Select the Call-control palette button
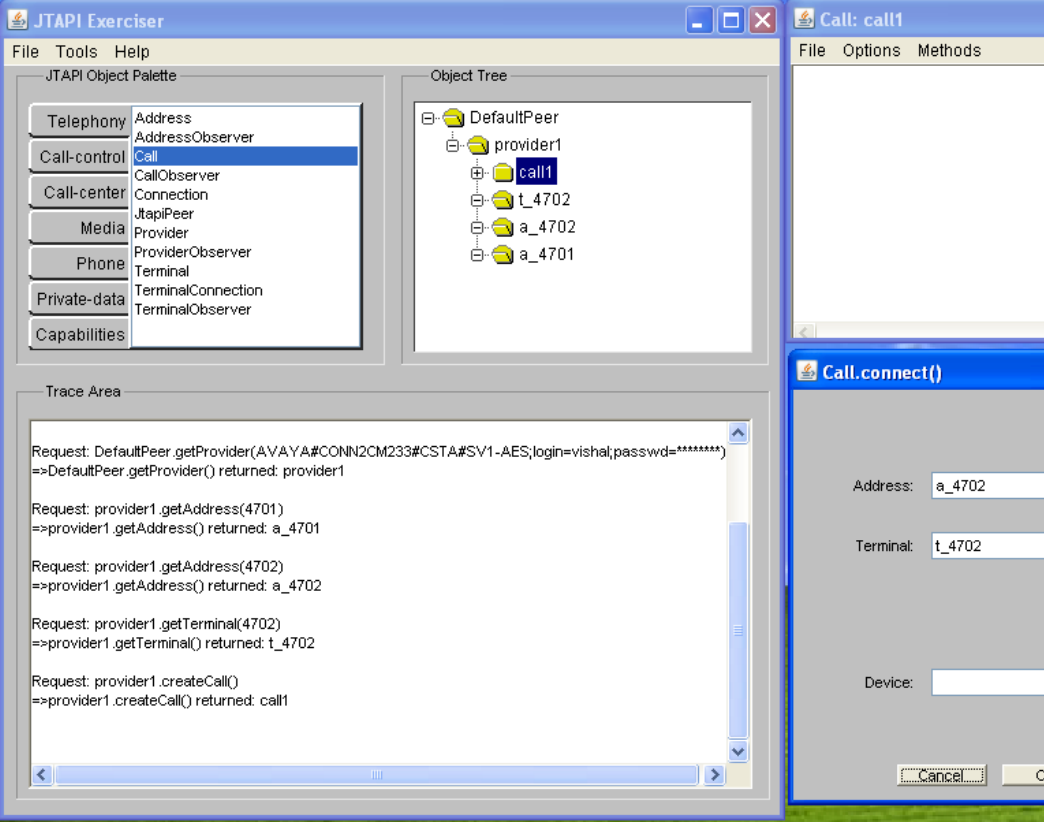 [x=80, y=157]
